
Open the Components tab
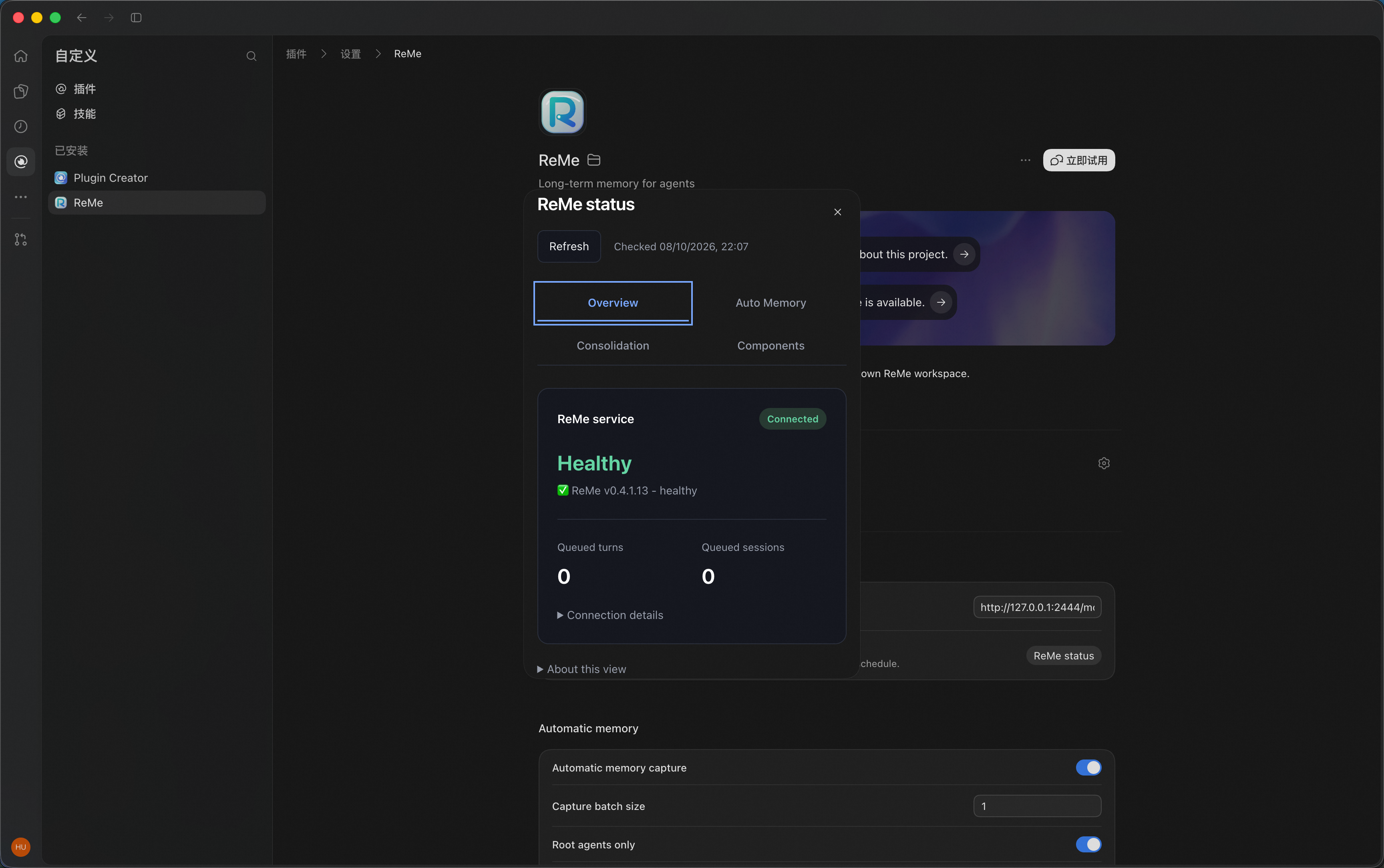(770, 346)
